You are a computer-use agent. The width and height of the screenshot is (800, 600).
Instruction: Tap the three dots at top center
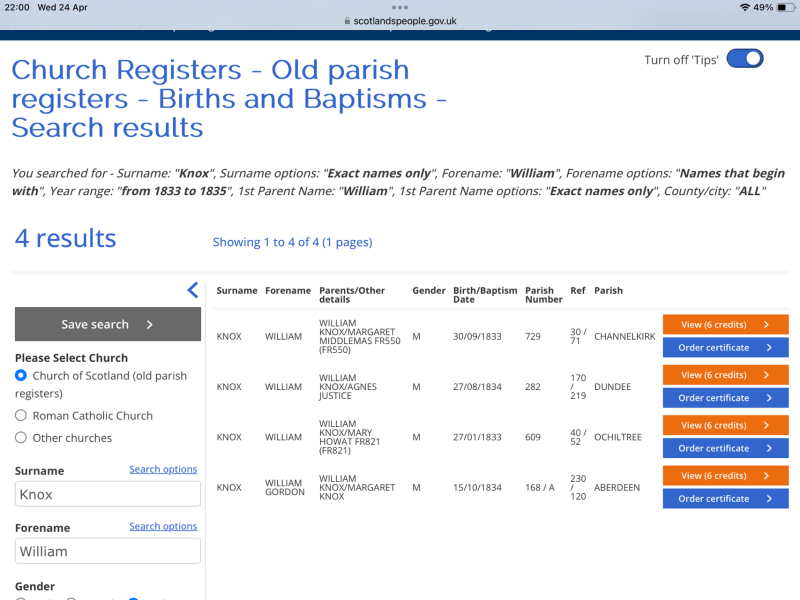click(x=400, y=6)
